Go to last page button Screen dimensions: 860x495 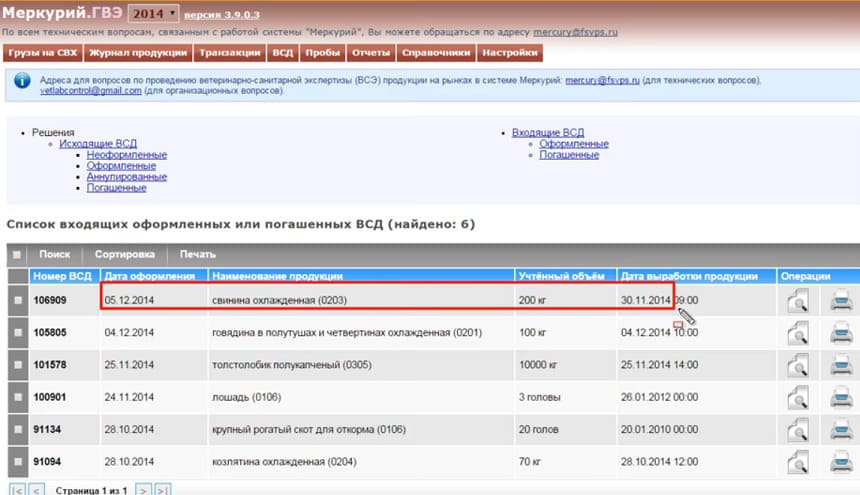click(x=163, y=490)
